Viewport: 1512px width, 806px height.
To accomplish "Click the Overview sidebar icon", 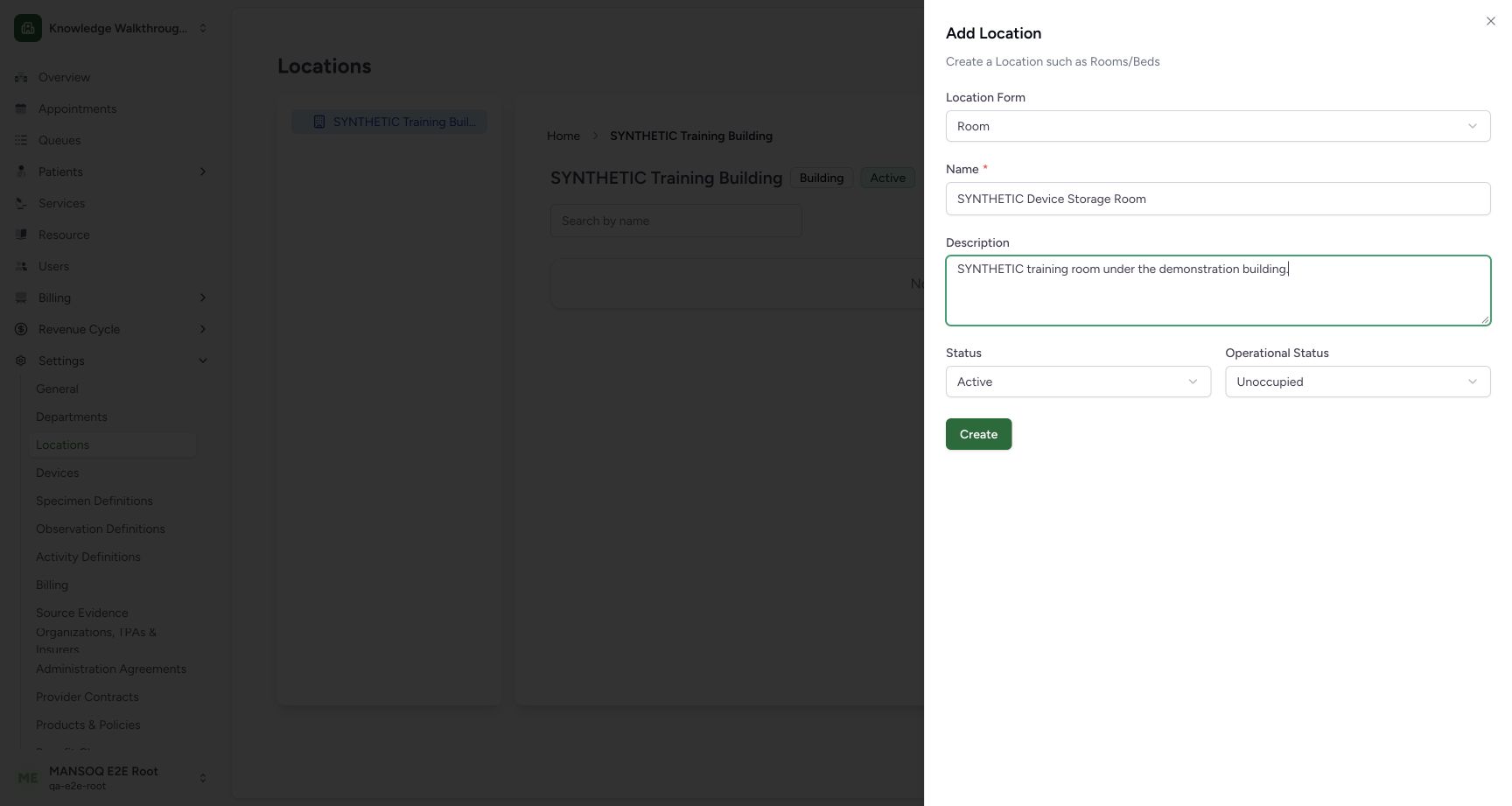I will [21, 77].
